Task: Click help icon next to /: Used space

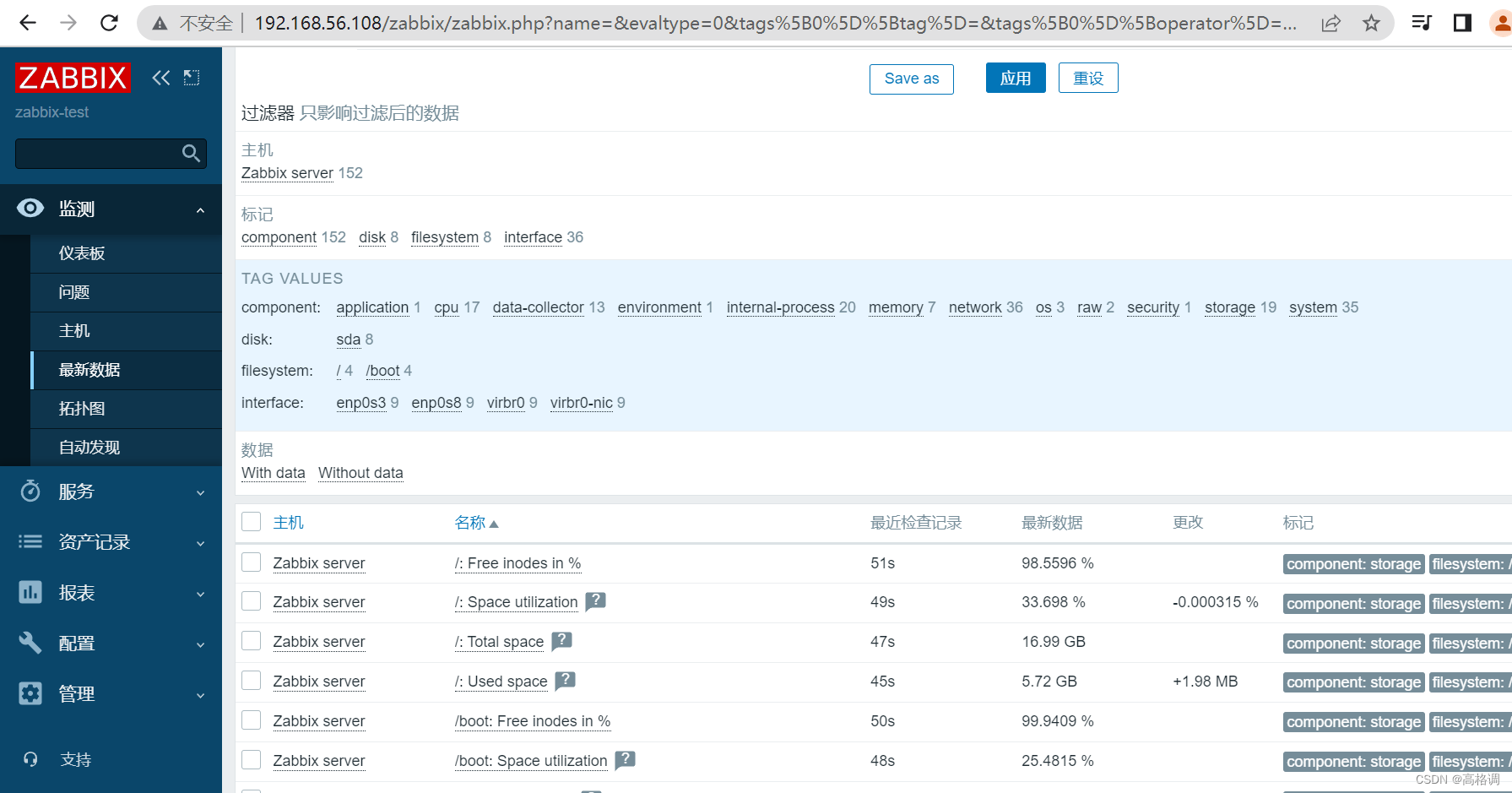Action: tap(566, 681)
